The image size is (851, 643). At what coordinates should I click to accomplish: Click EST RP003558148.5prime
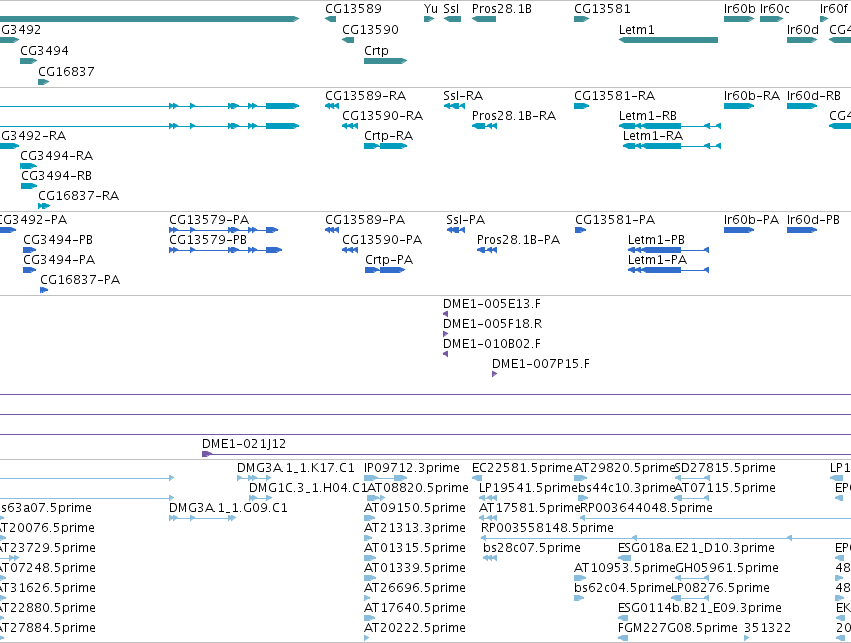click(x=547, y=529)
